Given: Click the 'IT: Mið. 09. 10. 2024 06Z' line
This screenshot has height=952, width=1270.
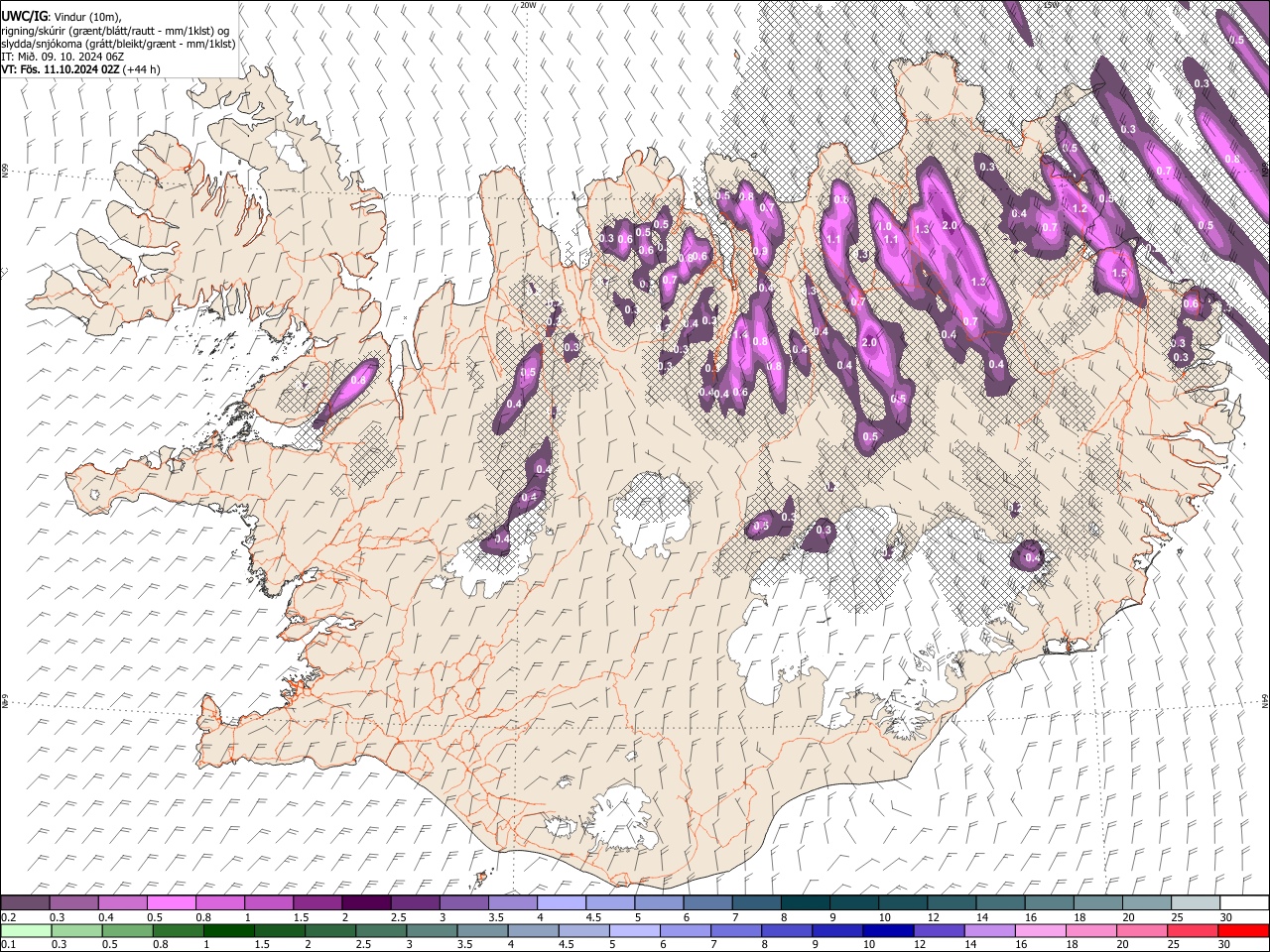Looking at the screenshot, I should (x=63, y=57).
